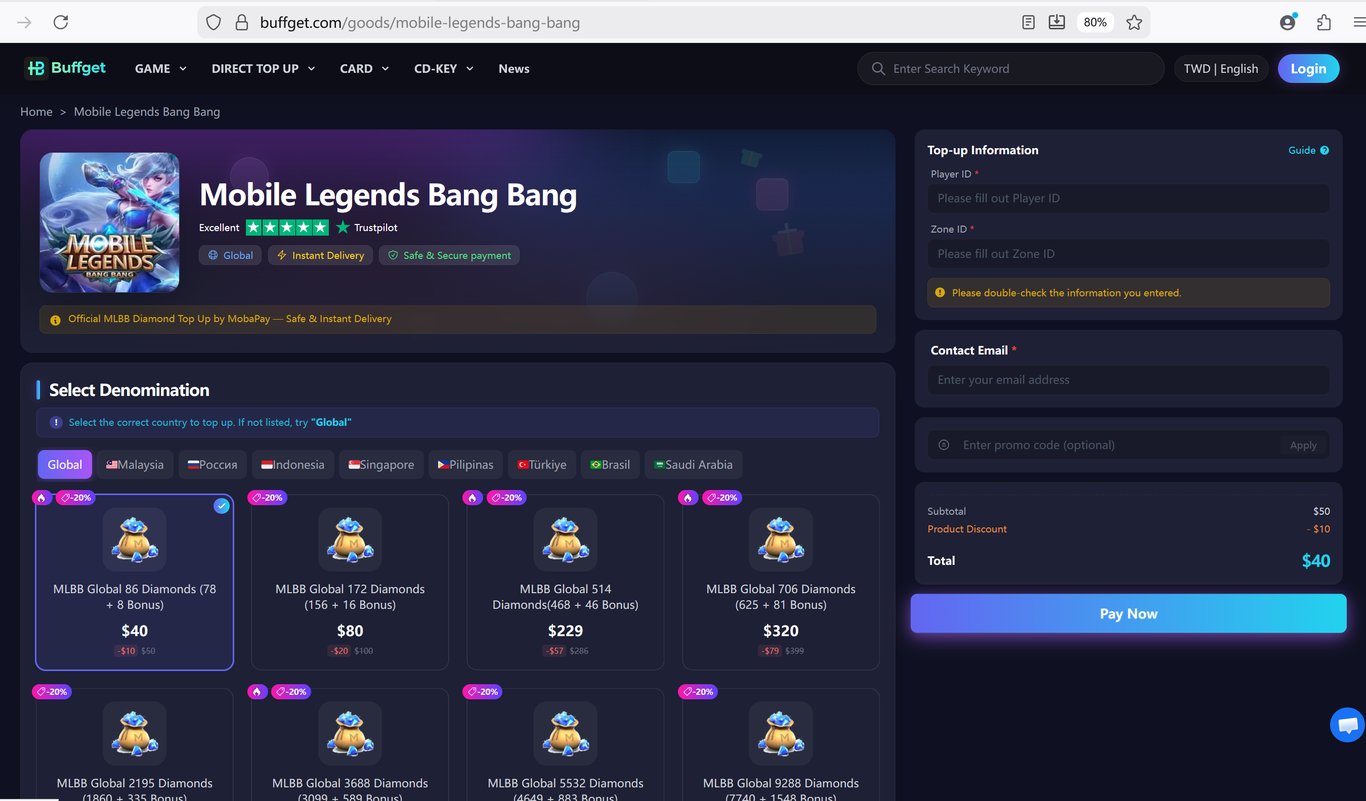Click the Trustpilot green star rating
1366x801 pixels.
(287, 227)
